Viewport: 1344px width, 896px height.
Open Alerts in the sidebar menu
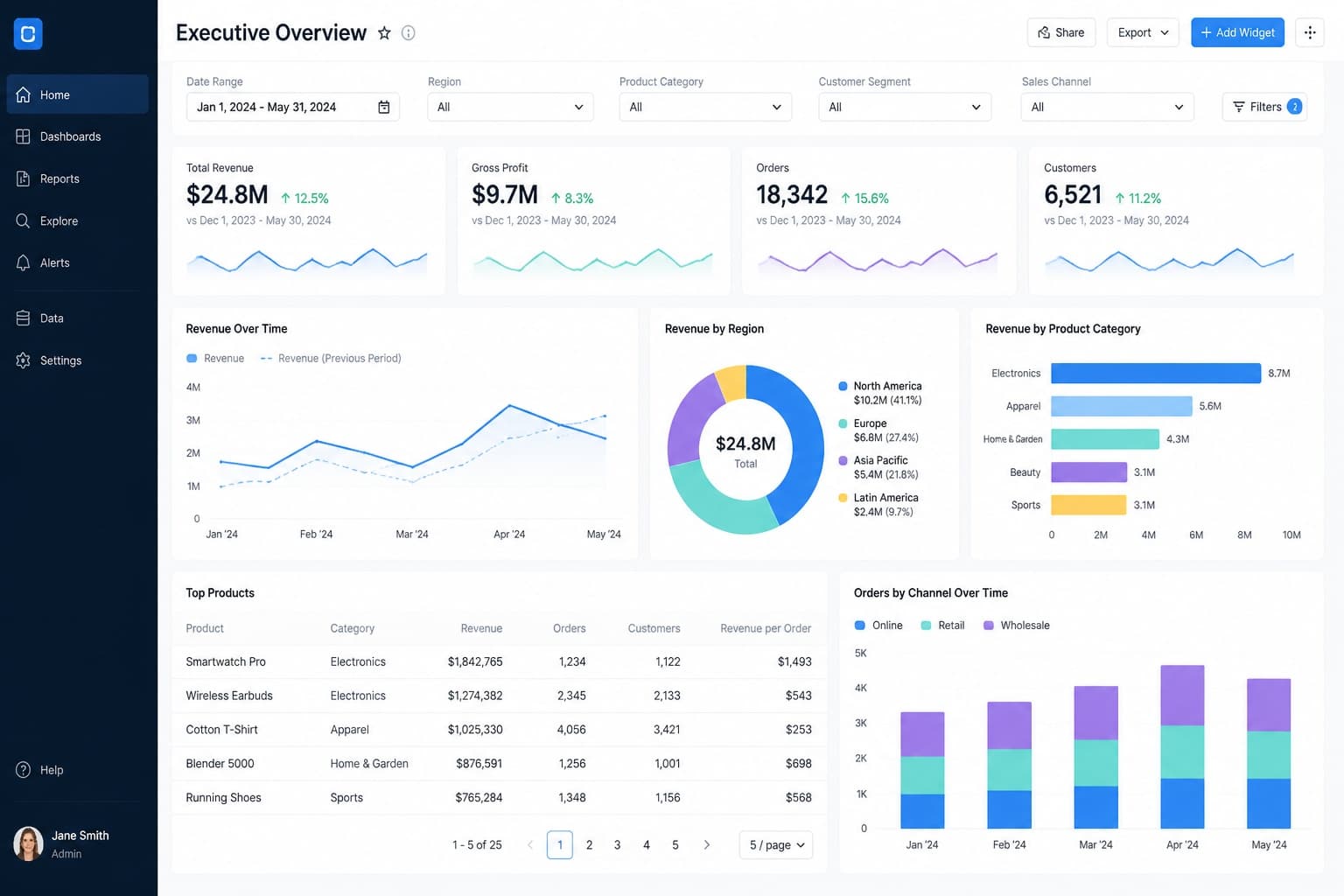tap(77, 262)
